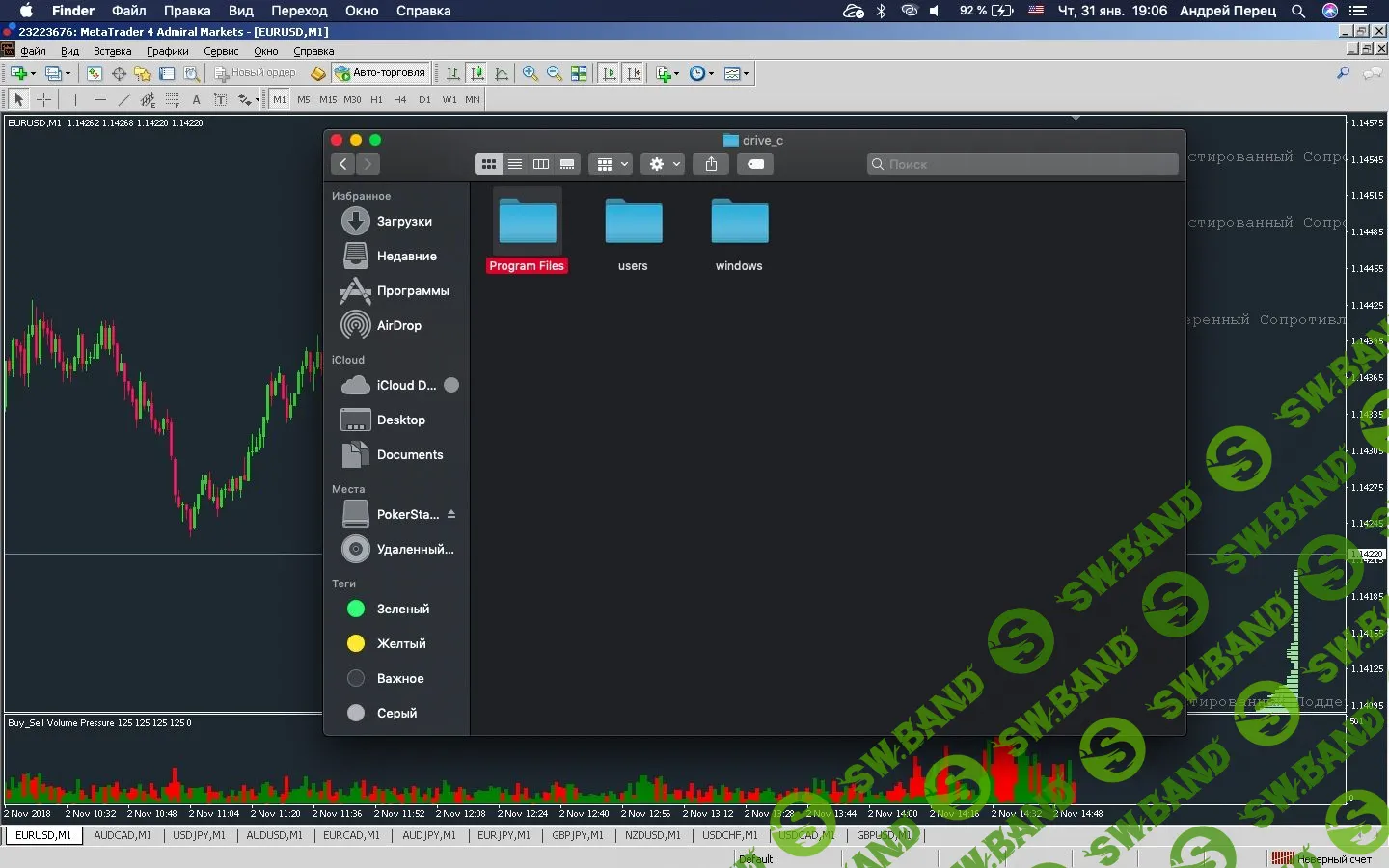Pick the text label 'A' tool
1389x868 pixels.
[x=196, y=99]
